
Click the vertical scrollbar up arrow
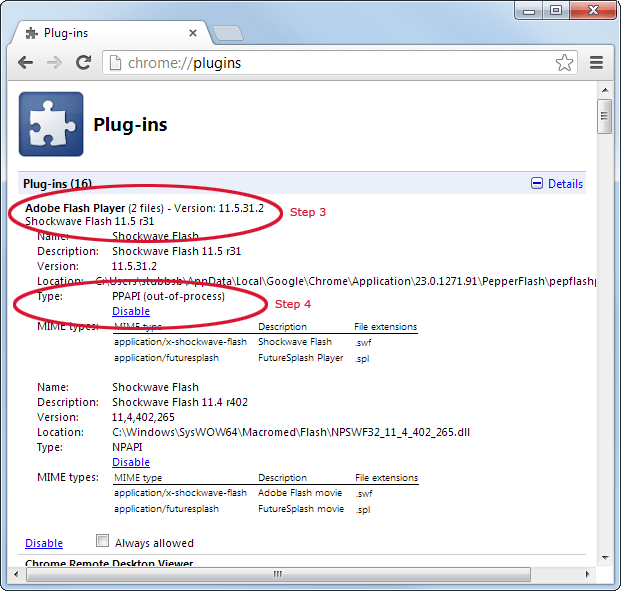pos(605,90)
